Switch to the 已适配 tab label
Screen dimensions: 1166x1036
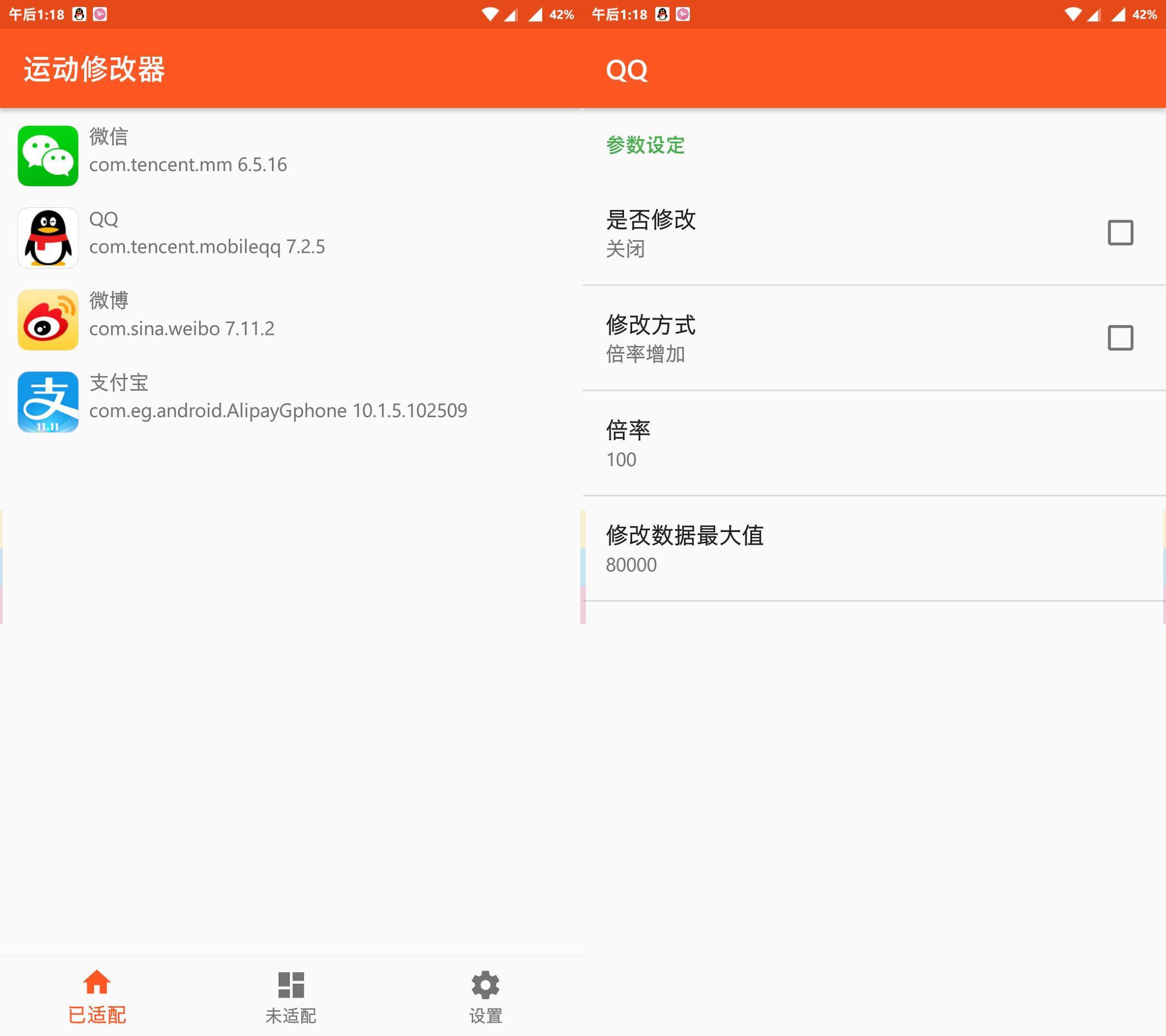(x=97, y=1015)
